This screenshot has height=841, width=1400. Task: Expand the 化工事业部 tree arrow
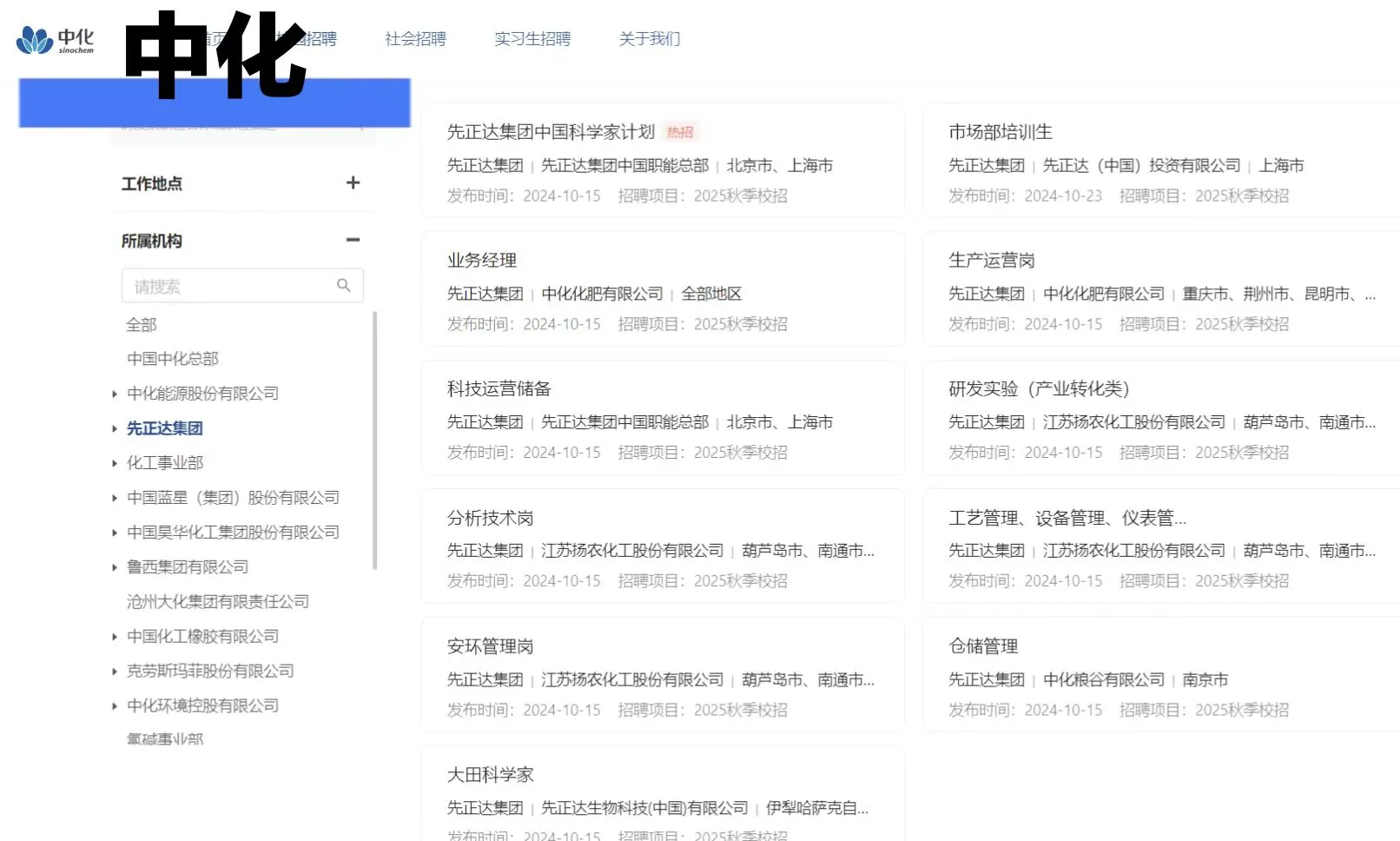[x=115, y=462]
